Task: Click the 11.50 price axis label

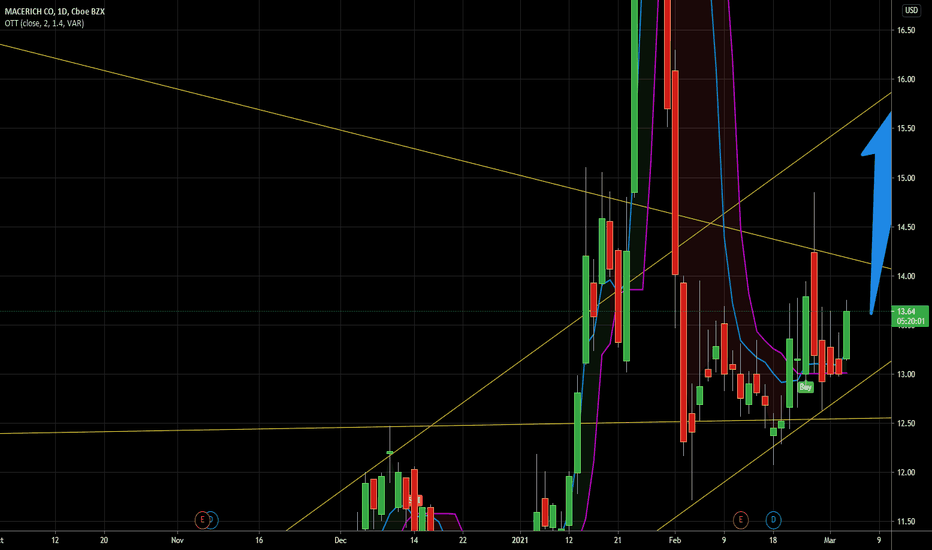Action: tap(906, 522)
